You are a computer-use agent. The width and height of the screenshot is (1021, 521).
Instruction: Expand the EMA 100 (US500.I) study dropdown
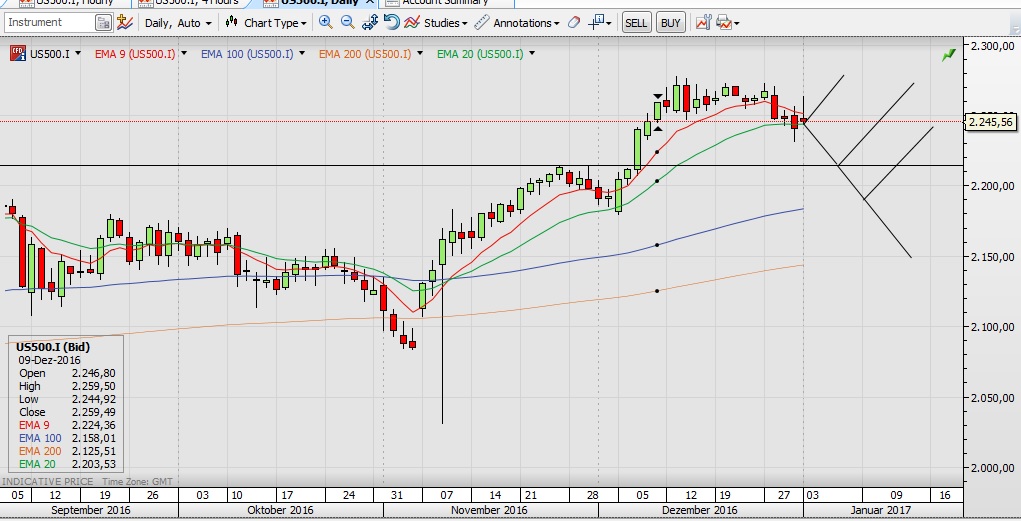(301, 53)
